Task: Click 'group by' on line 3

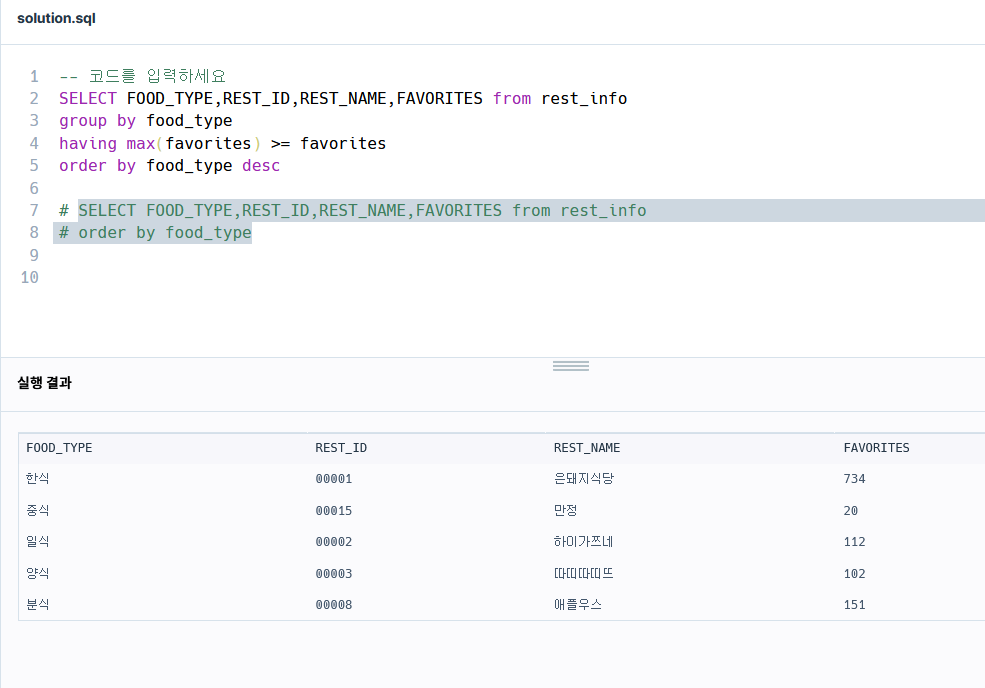Action: tap(97, 121)
